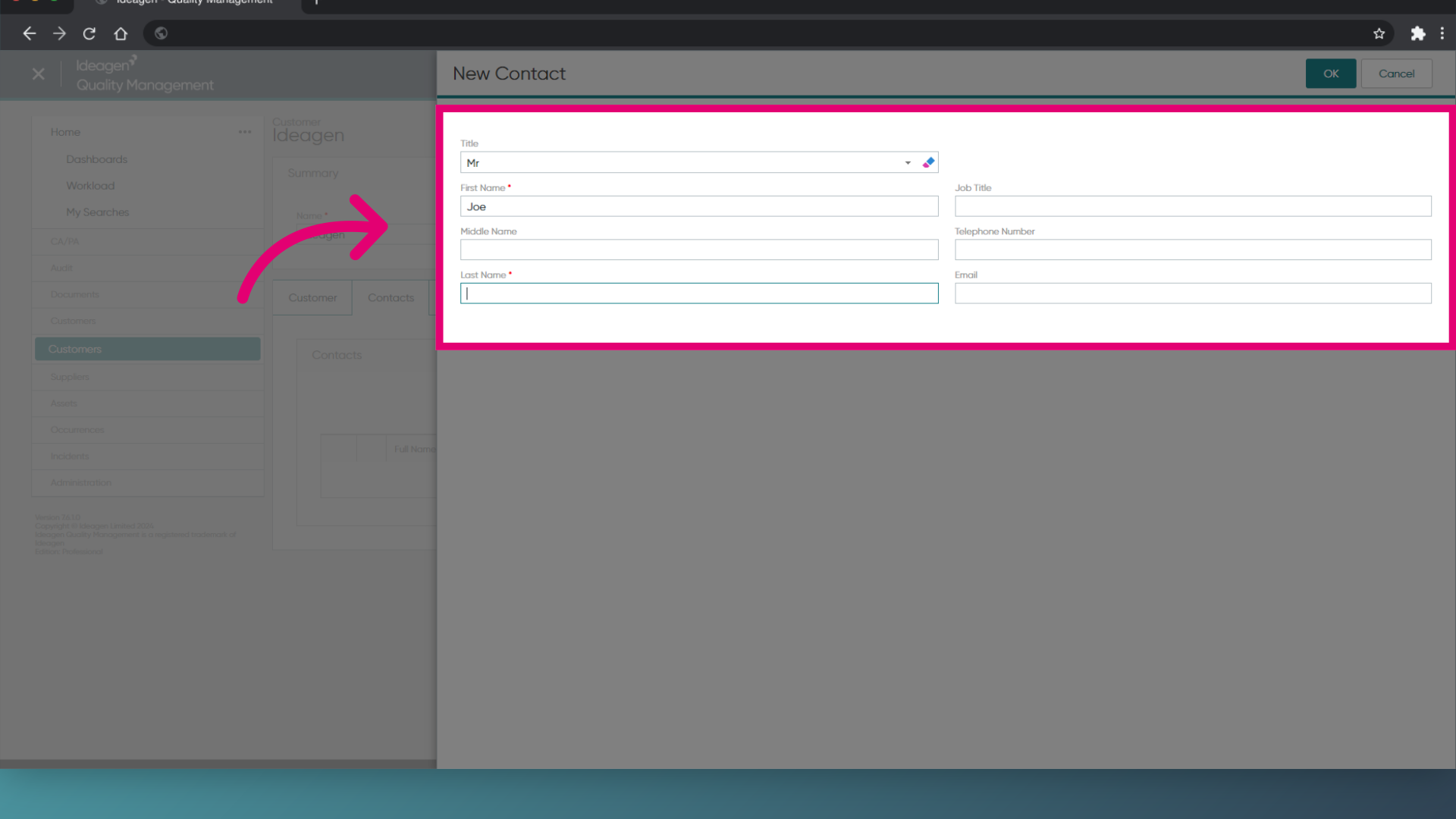Click the Full Name column header
The height and width of the screenshot is (819, 1456).
tap(415, 449)
